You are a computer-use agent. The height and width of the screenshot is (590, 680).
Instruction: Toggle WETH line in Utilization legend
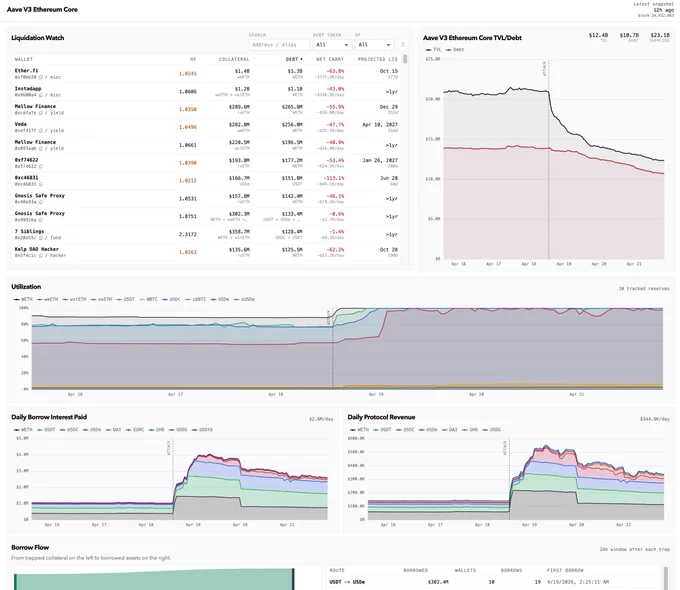click(x=23, y=299)
